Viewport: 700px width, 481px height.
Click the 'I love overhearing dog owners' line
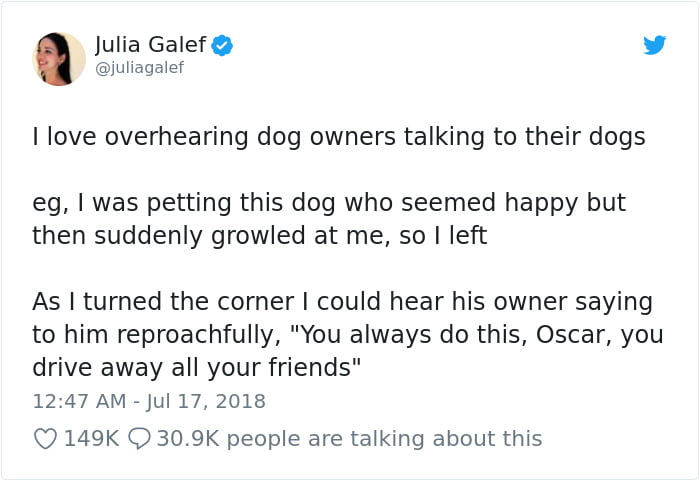339,137
